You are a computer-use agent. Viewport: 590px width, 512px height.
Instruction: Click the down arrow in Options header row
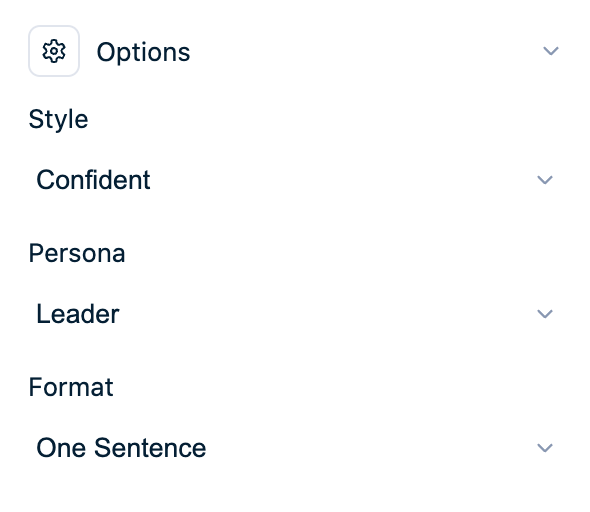pos(550,51)
